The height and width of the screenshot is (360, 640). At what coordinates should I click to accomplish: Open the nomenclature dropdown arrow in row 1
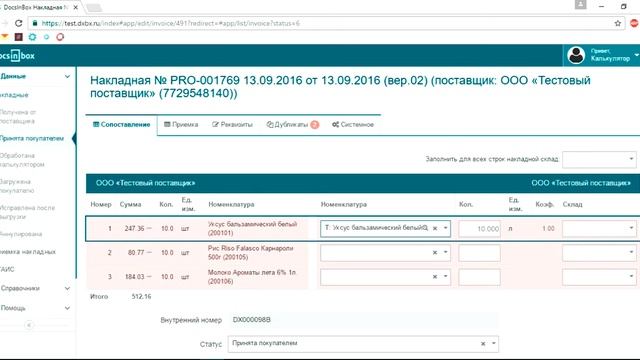click(445, 228)
